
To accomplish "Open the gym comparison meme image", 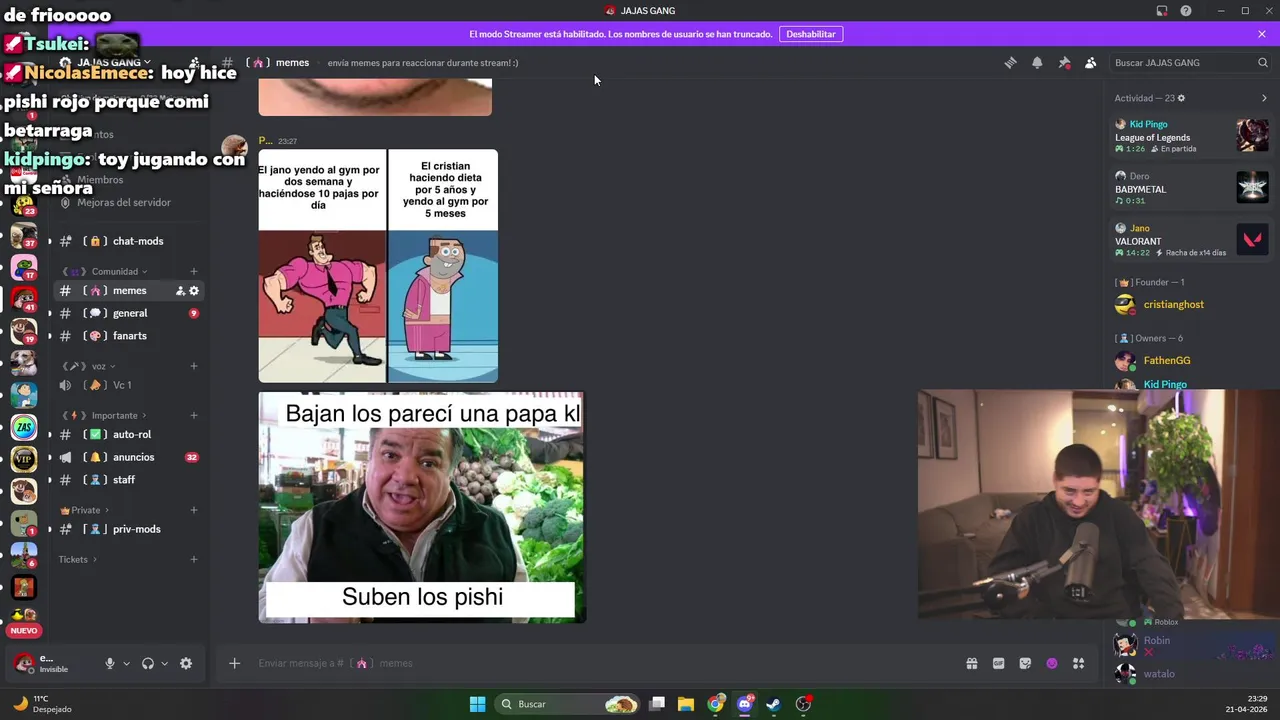I will (x=378, y=266).
